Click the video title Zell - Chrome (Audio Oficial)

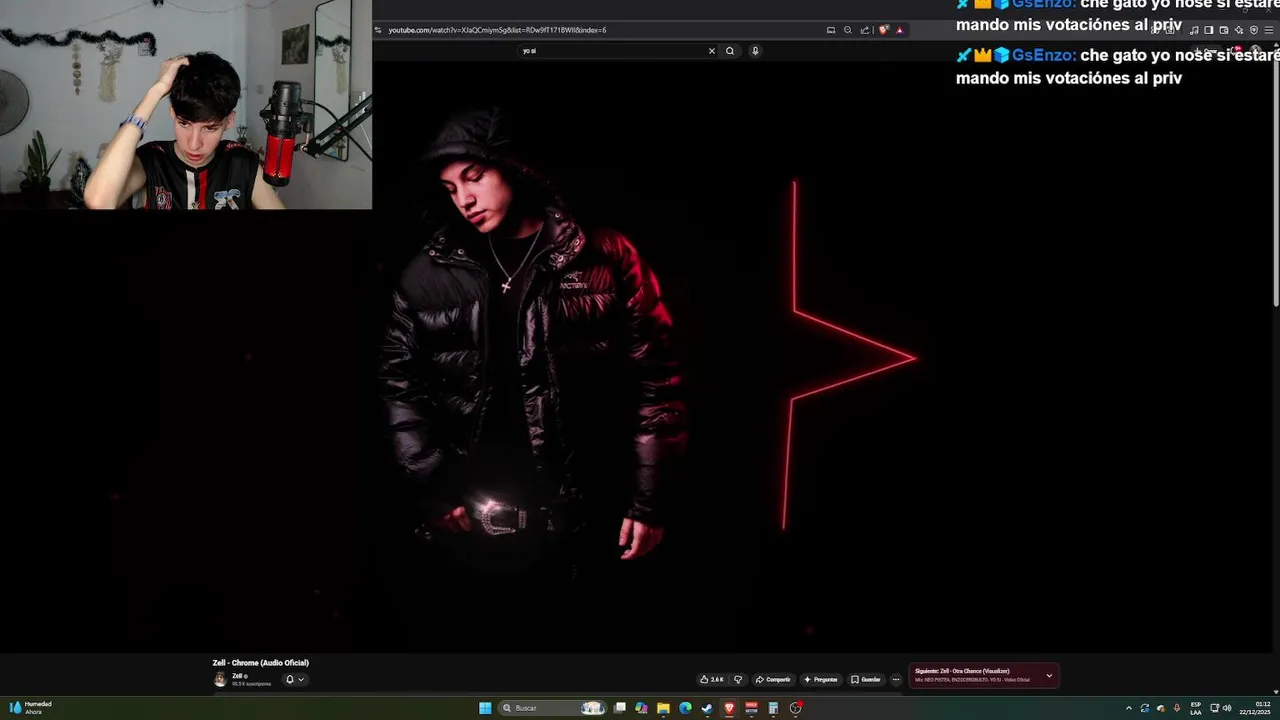tap(260, 663)
